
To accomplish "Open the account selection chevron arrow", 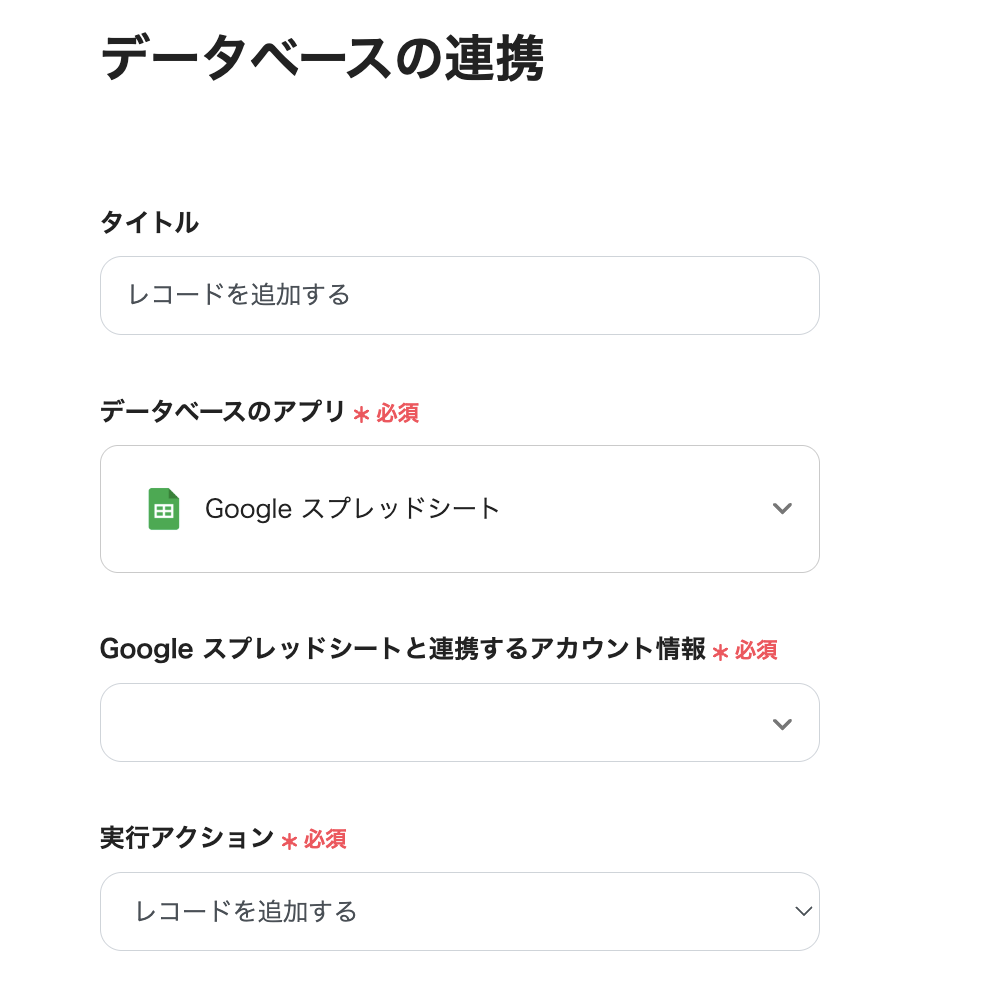I will (x=782, y=723).
